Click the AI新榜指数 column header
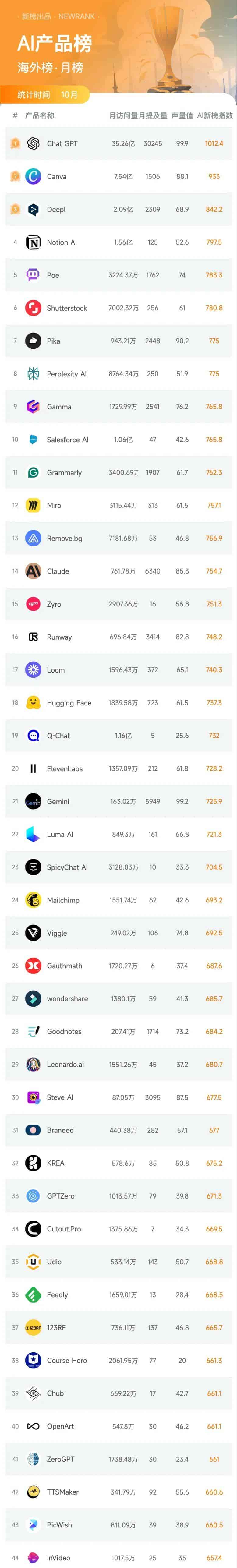The image size is (237, 1568). coord(214,116)
